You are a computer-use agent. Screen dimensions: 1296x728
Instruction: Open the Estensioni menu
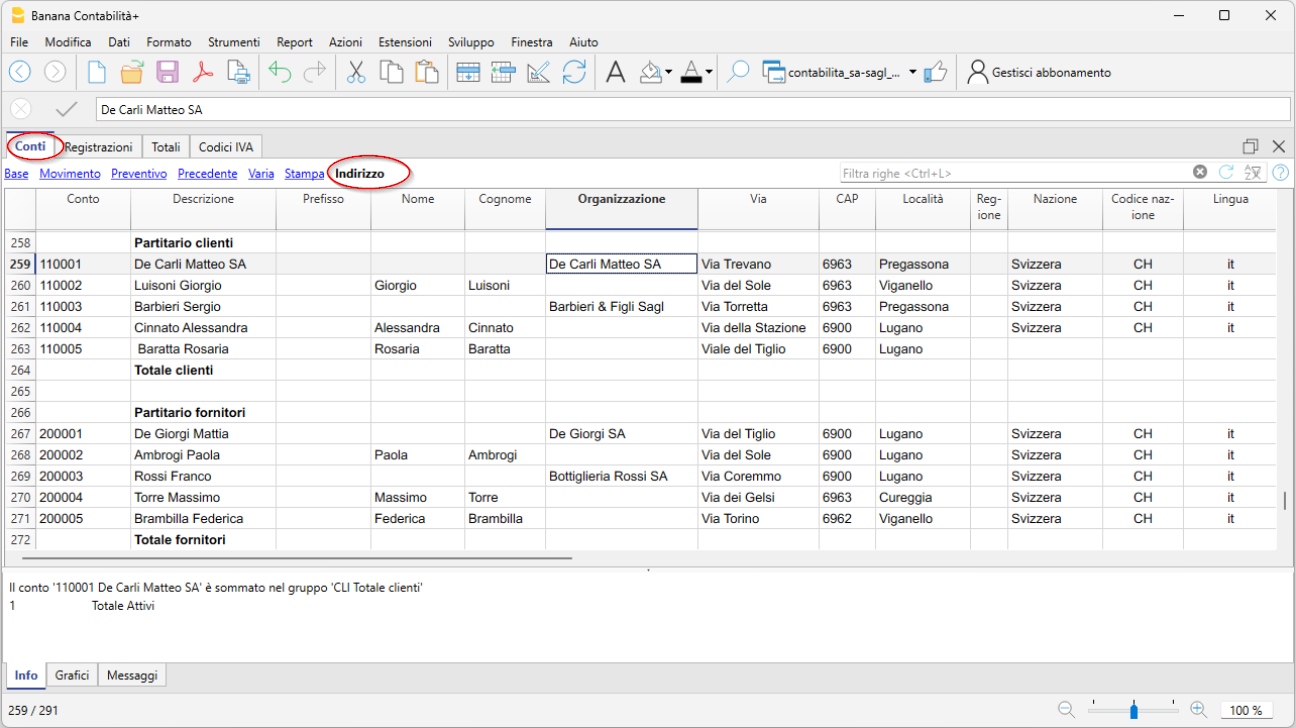coord(405,42)
